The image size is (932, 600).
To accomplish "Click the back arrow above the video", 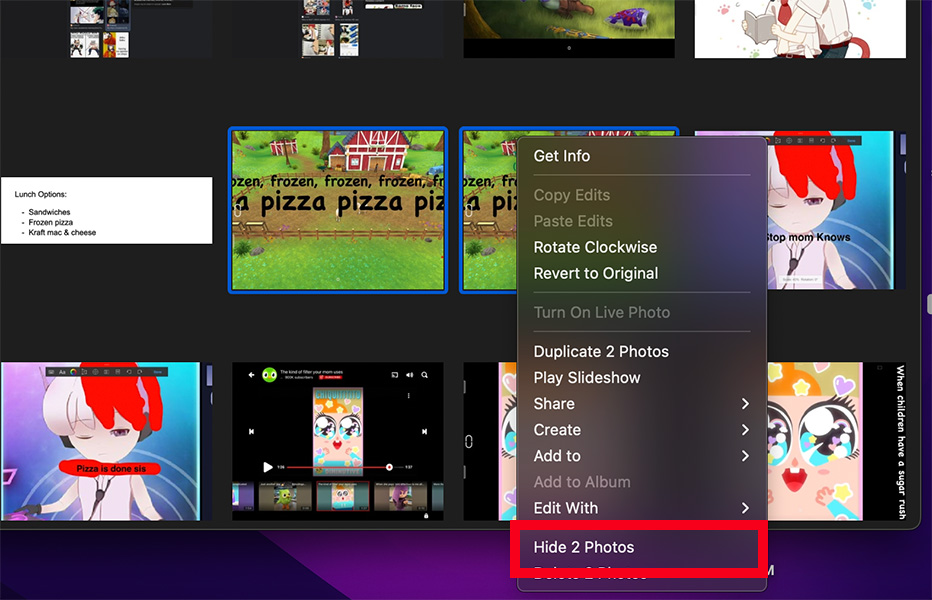I will click(251, 374).
